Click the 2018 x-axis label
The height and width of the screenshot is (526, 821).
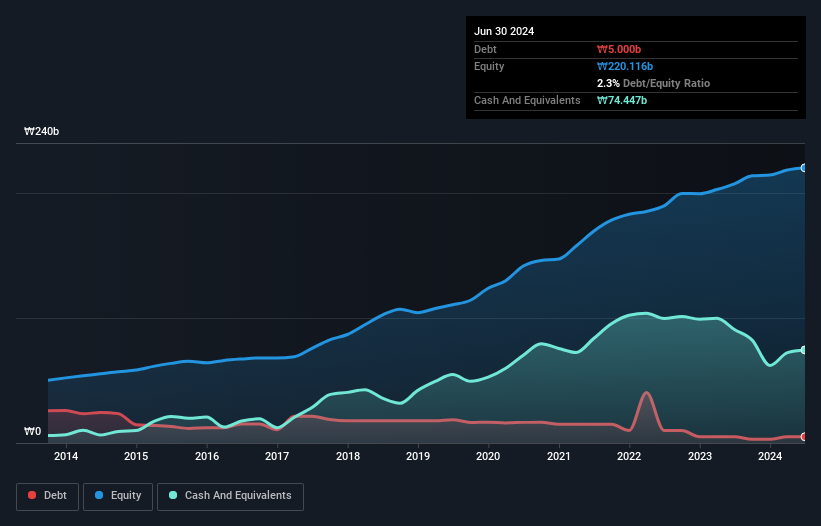click(x=348, y=456)
